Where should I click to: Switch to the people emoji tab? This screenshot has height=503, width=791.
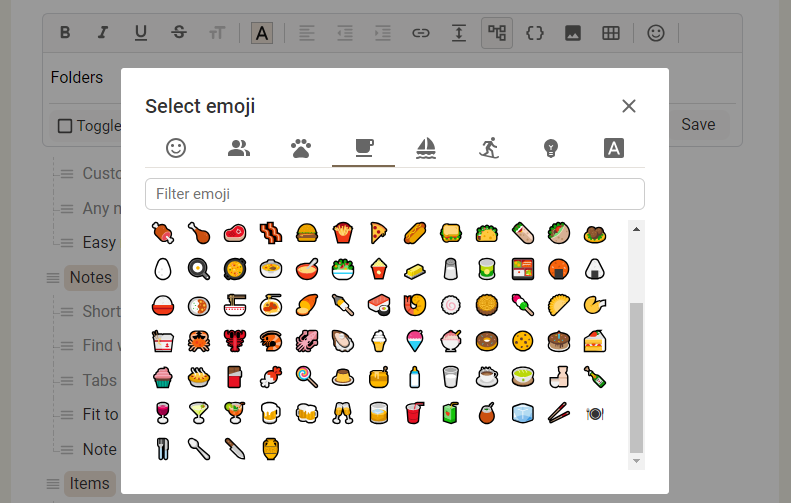[239, 148]
